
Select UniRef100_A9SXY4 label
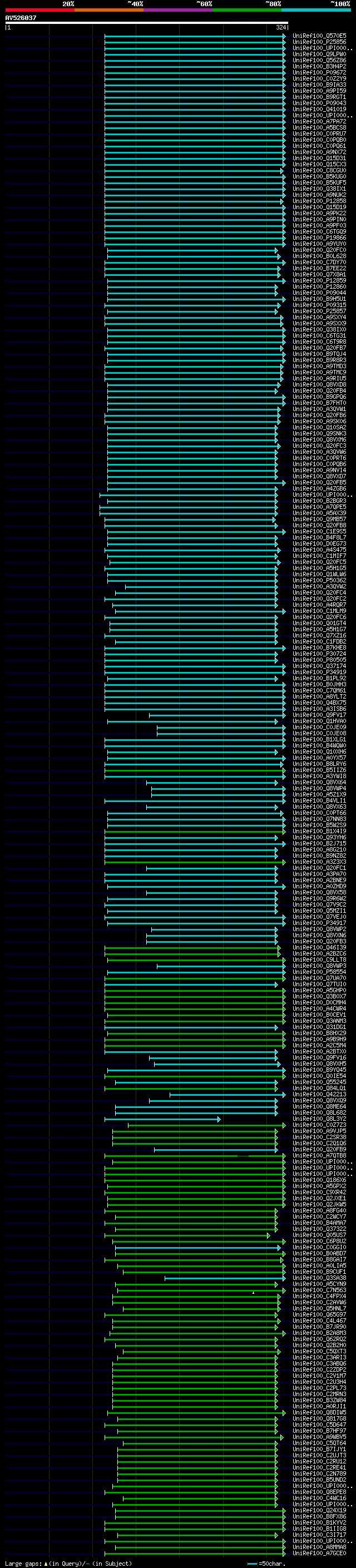point(319,317)
